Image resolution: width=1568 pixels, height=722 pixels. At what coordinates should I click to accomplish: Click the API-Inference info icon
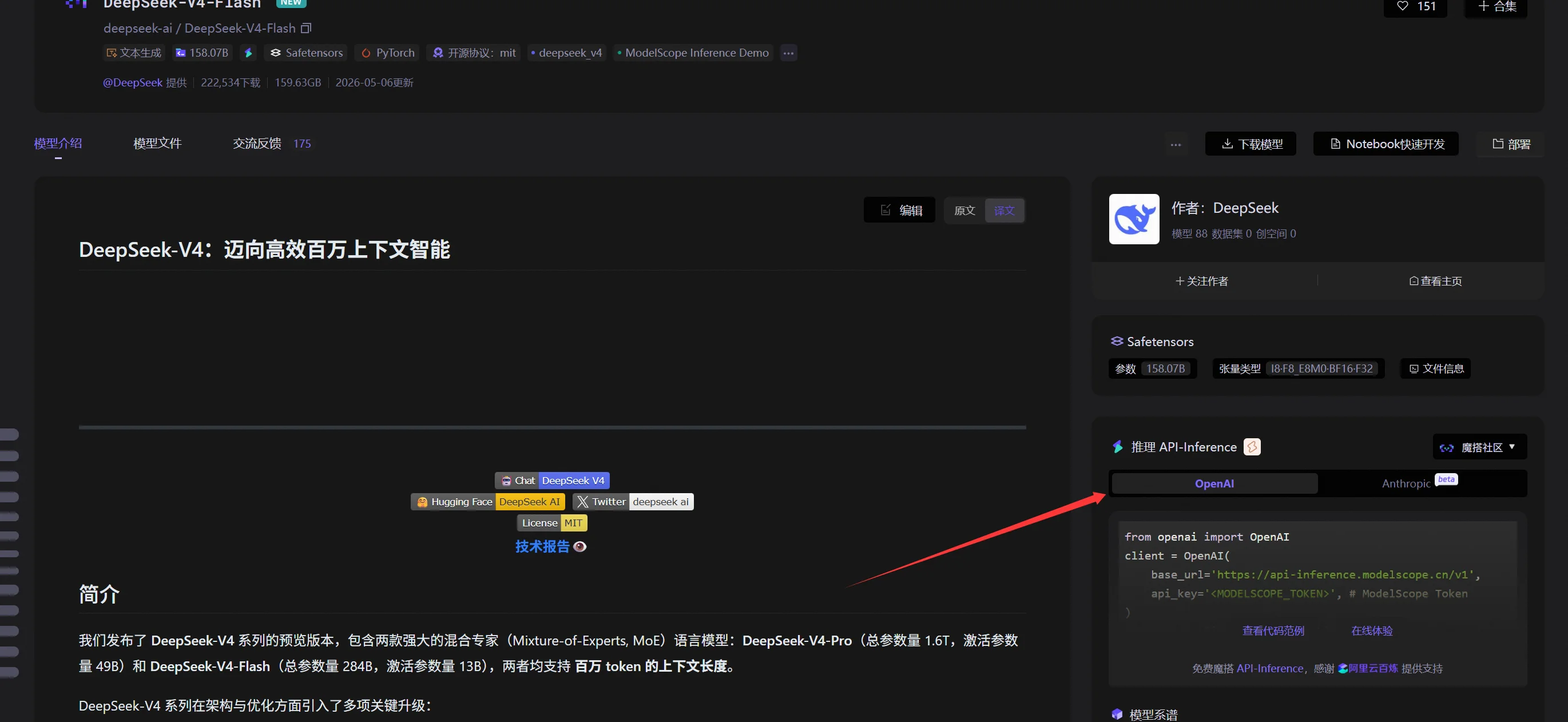(1252, 447)
